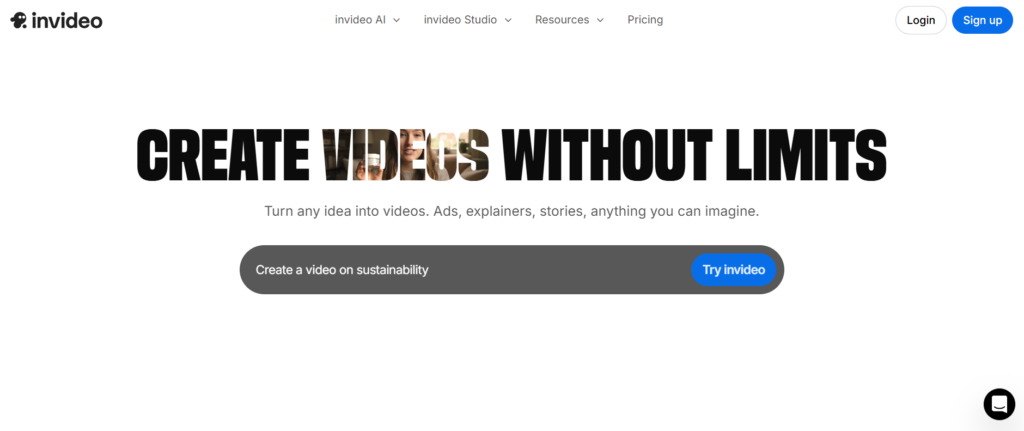Open the invideo Studio menu
The width and height of the screenshot is (1024, 431).
[467, 20]
